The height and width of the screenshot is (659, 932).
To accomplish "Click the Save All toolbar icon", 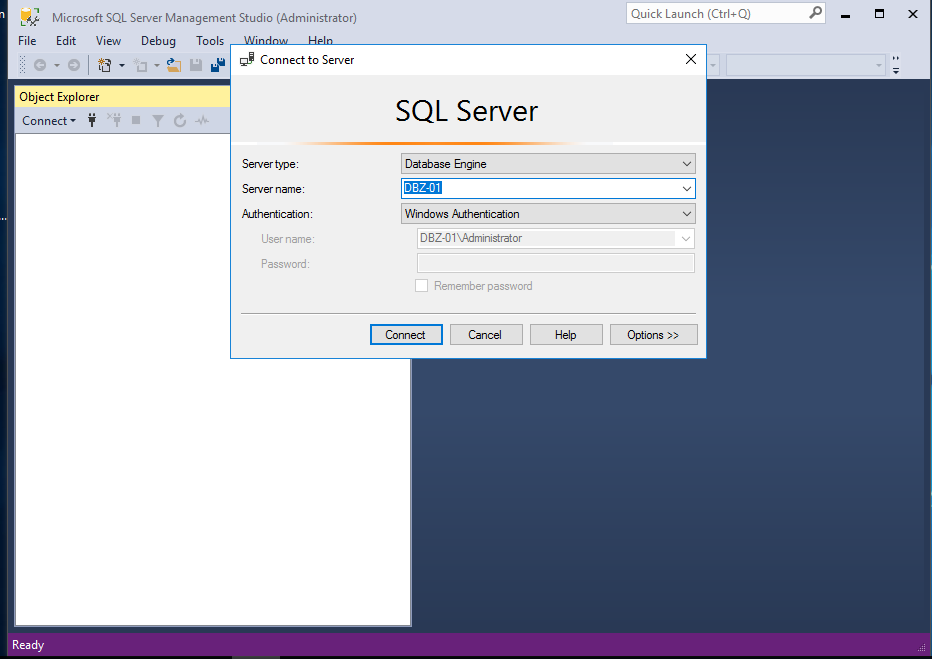I will pos(218,65).
